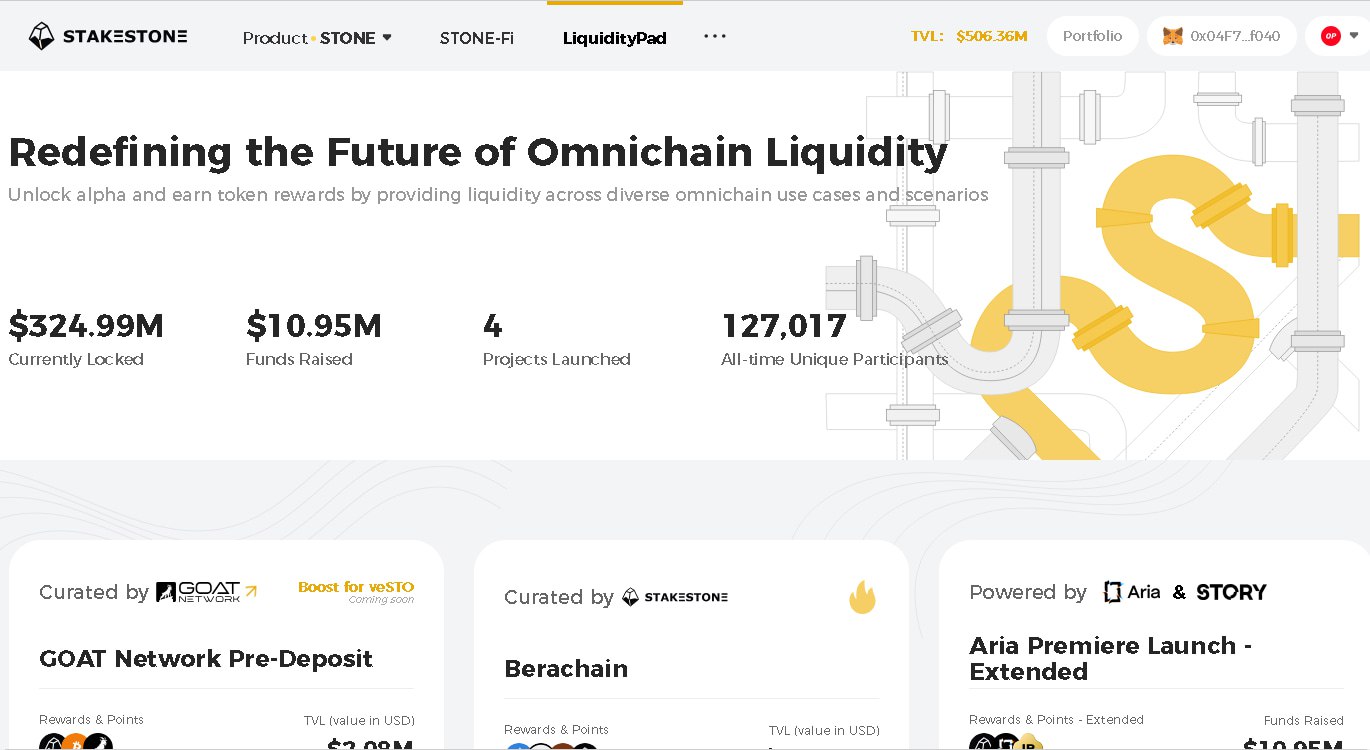Click the GOAT Network logo

(x=198, y=592)
